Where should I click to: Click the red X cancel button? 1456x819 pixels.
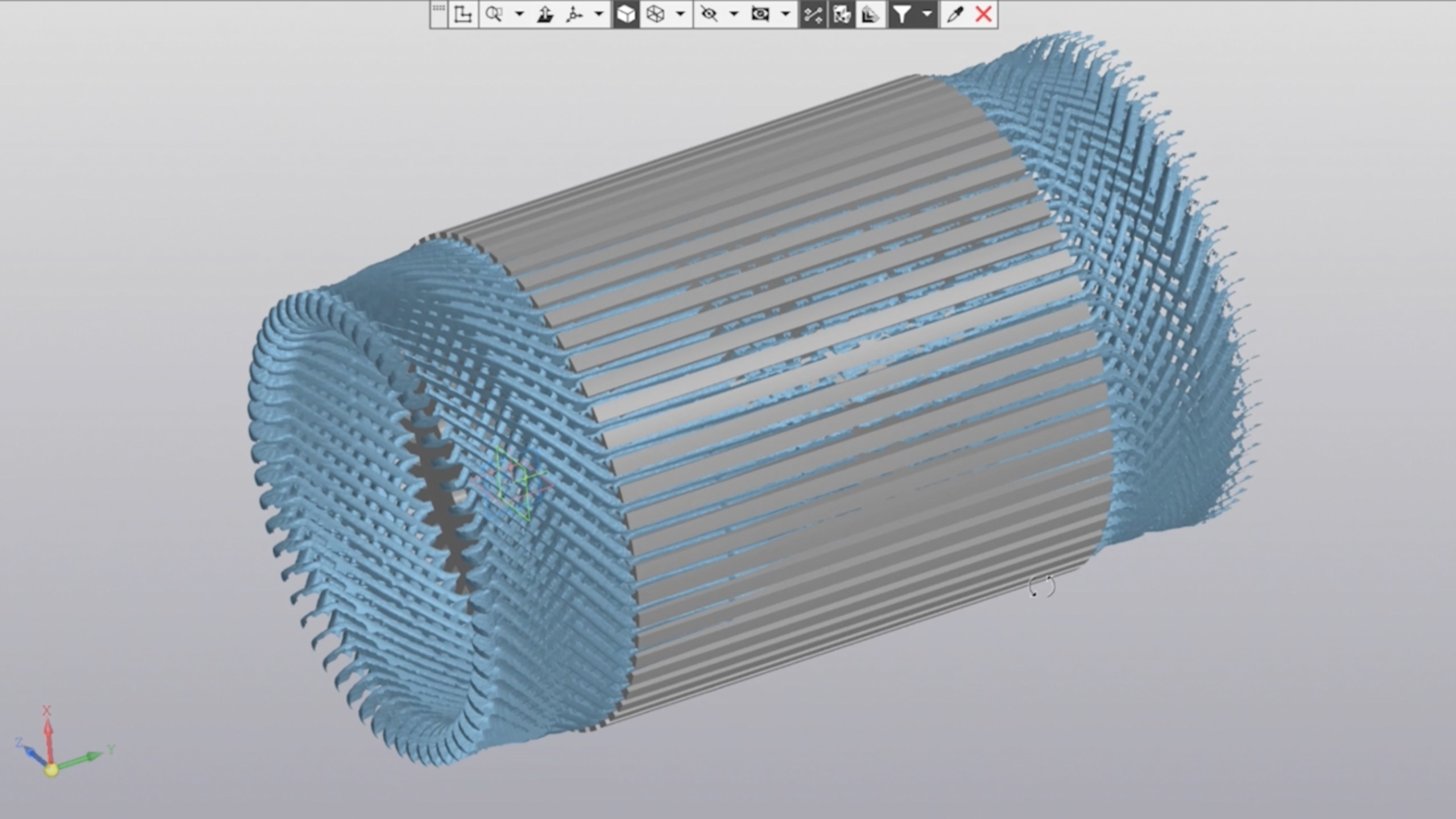[983, 14]
